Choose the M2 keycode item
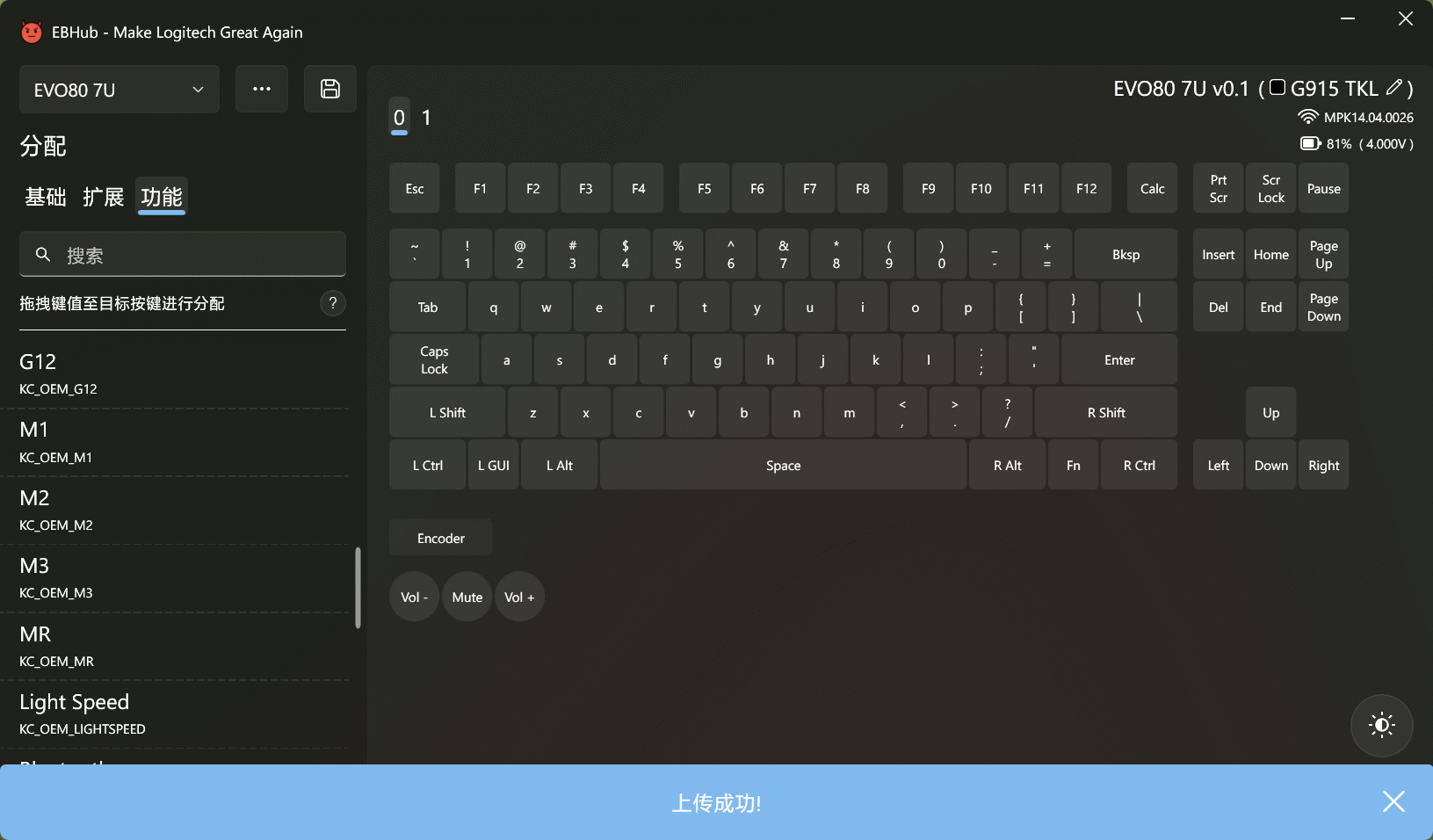This screenshot has height=840, width=1433. click(176, 510)
